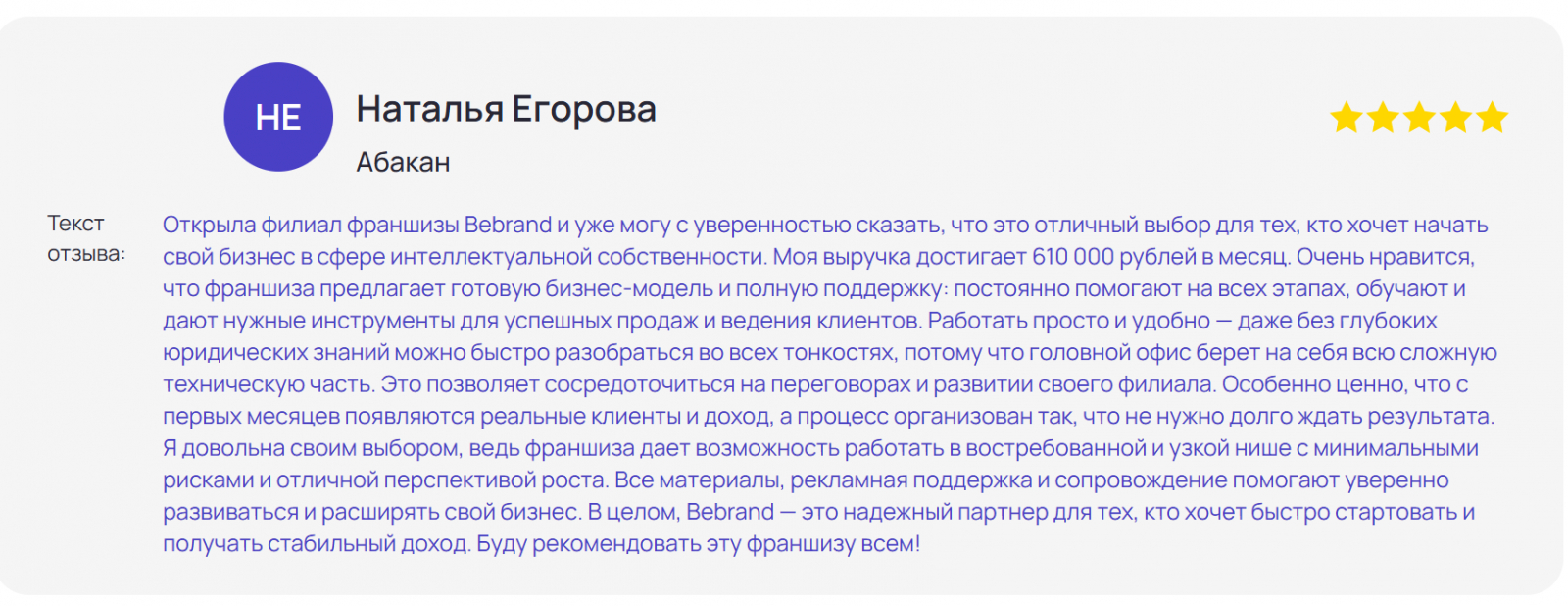
Task: Click the sentence start "Я довольна своим выбором"
Action: pos(312,448)
